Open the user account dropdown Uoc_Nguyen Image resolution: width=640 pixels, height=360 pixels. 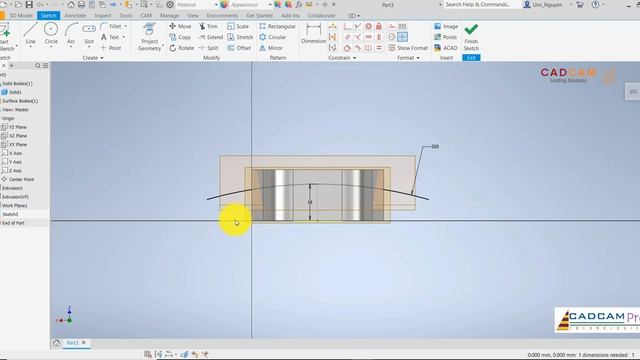[546, 4]
